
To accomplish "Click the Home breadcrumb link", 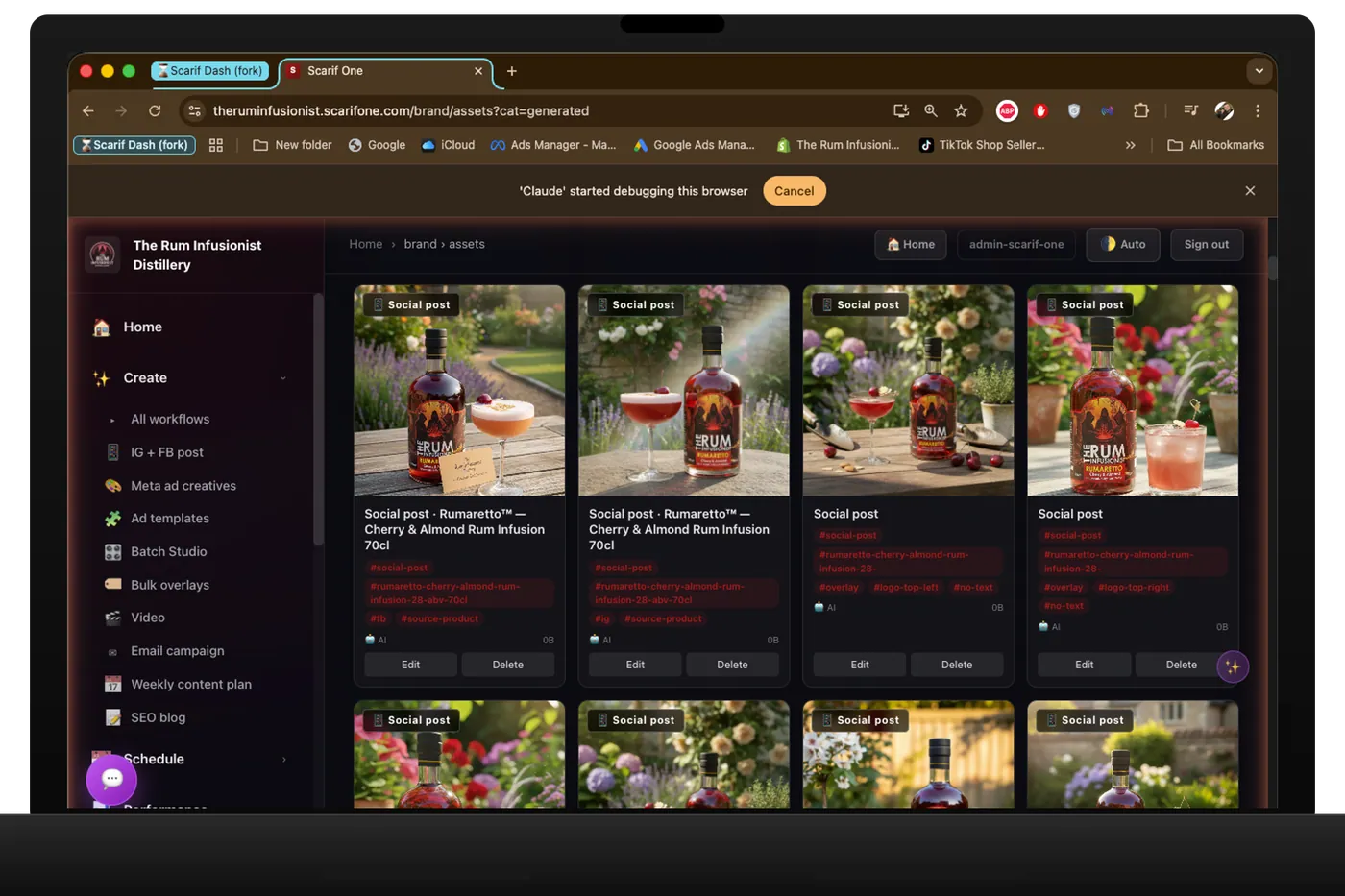I will point(365,244).
